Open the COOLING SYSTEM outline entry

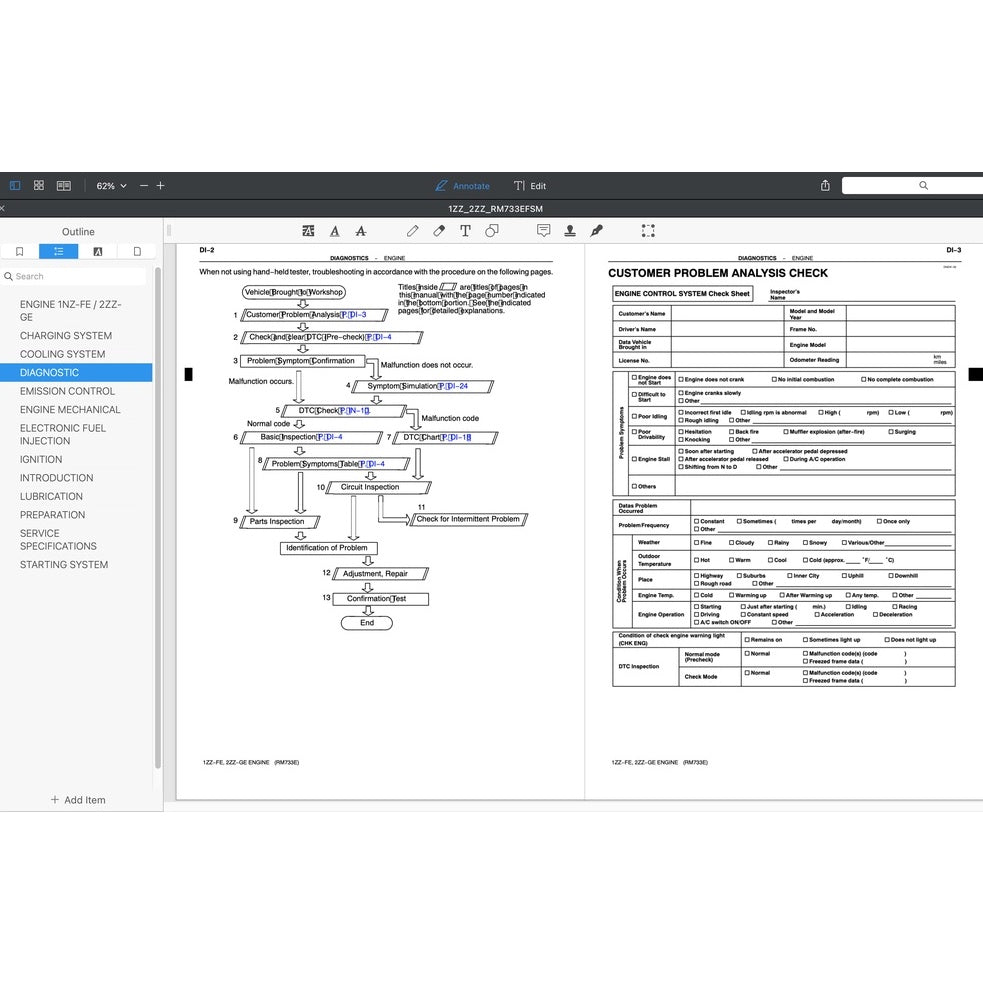point(62,354)
